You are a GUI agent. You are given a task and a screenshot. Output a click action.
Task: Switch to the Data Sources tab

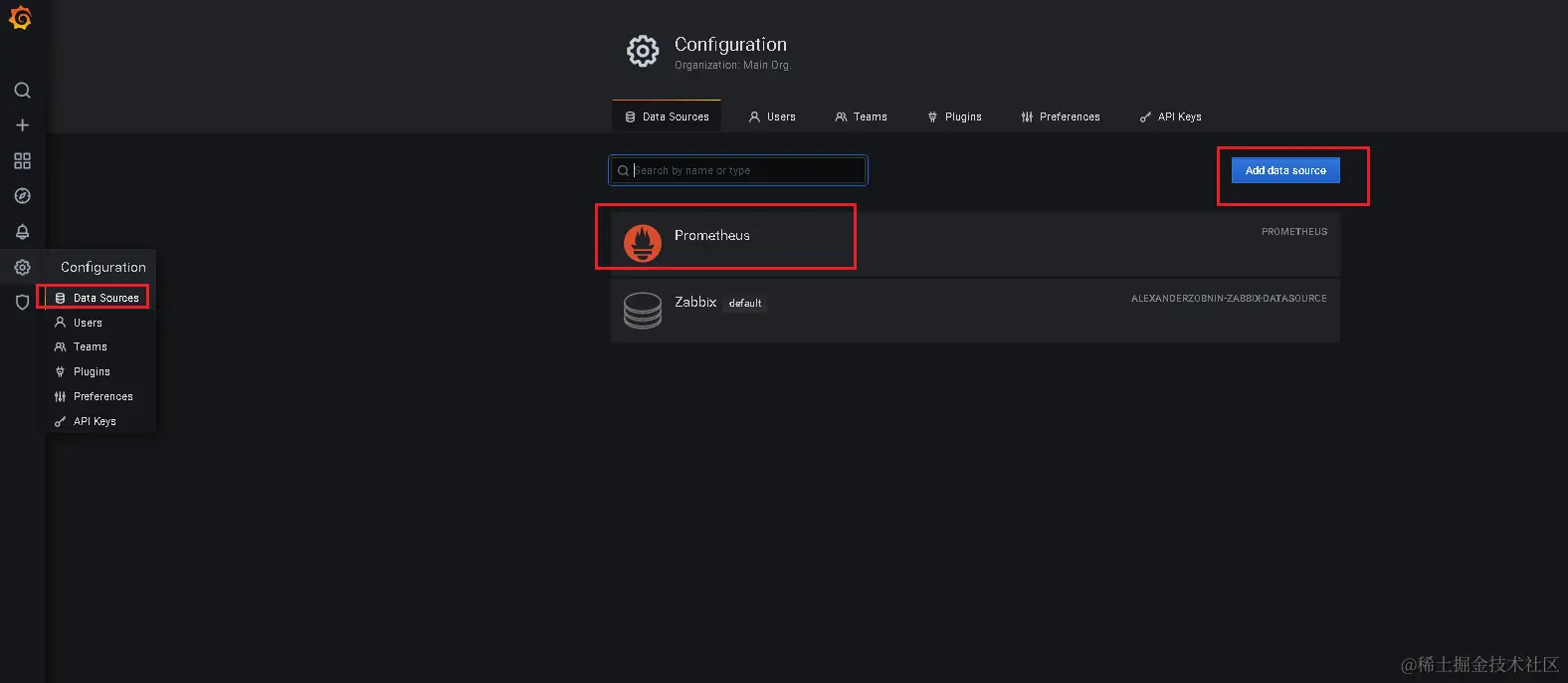coord(667,116)
